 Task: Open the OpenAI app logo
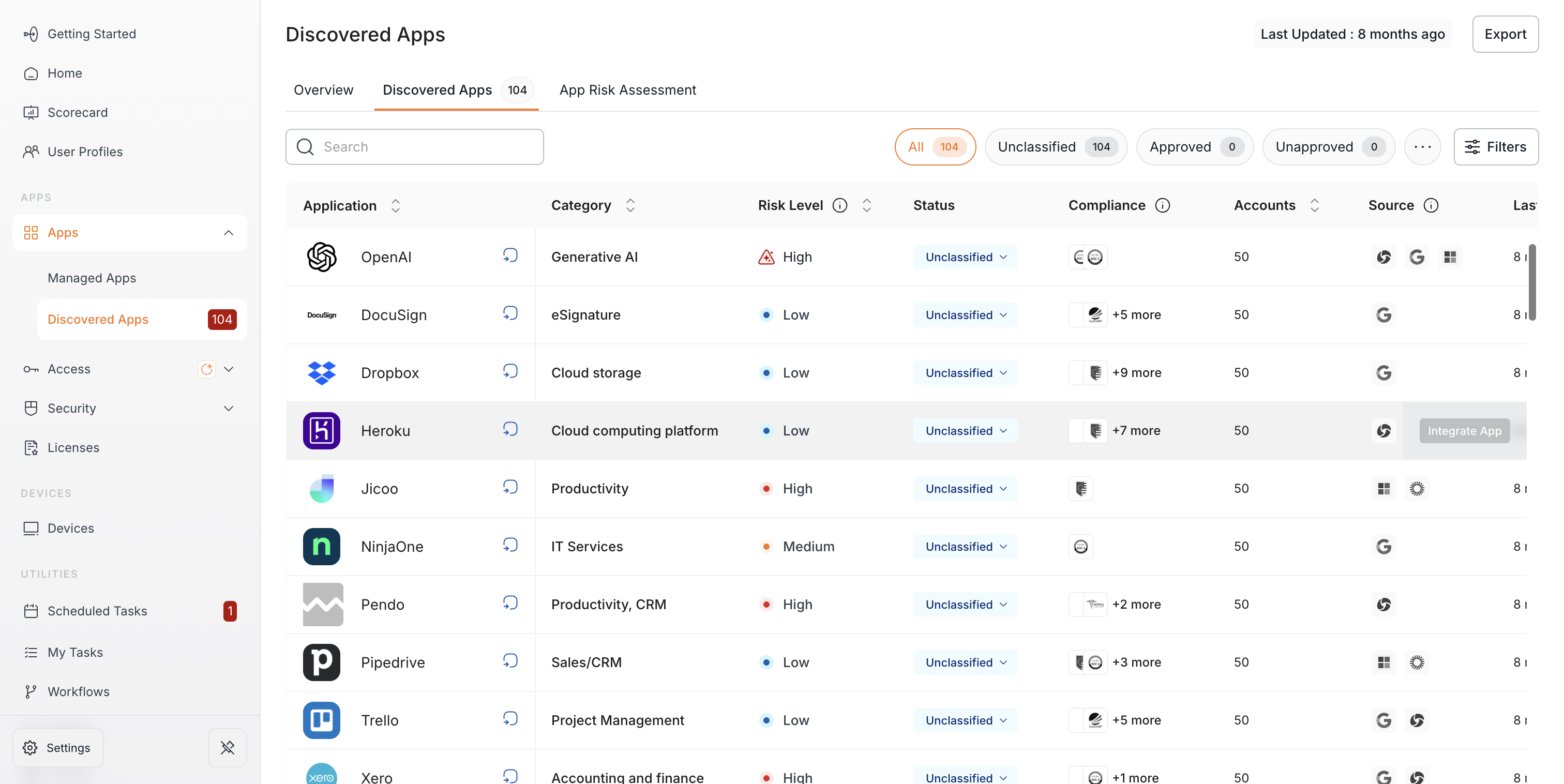(x=322, y=257)
